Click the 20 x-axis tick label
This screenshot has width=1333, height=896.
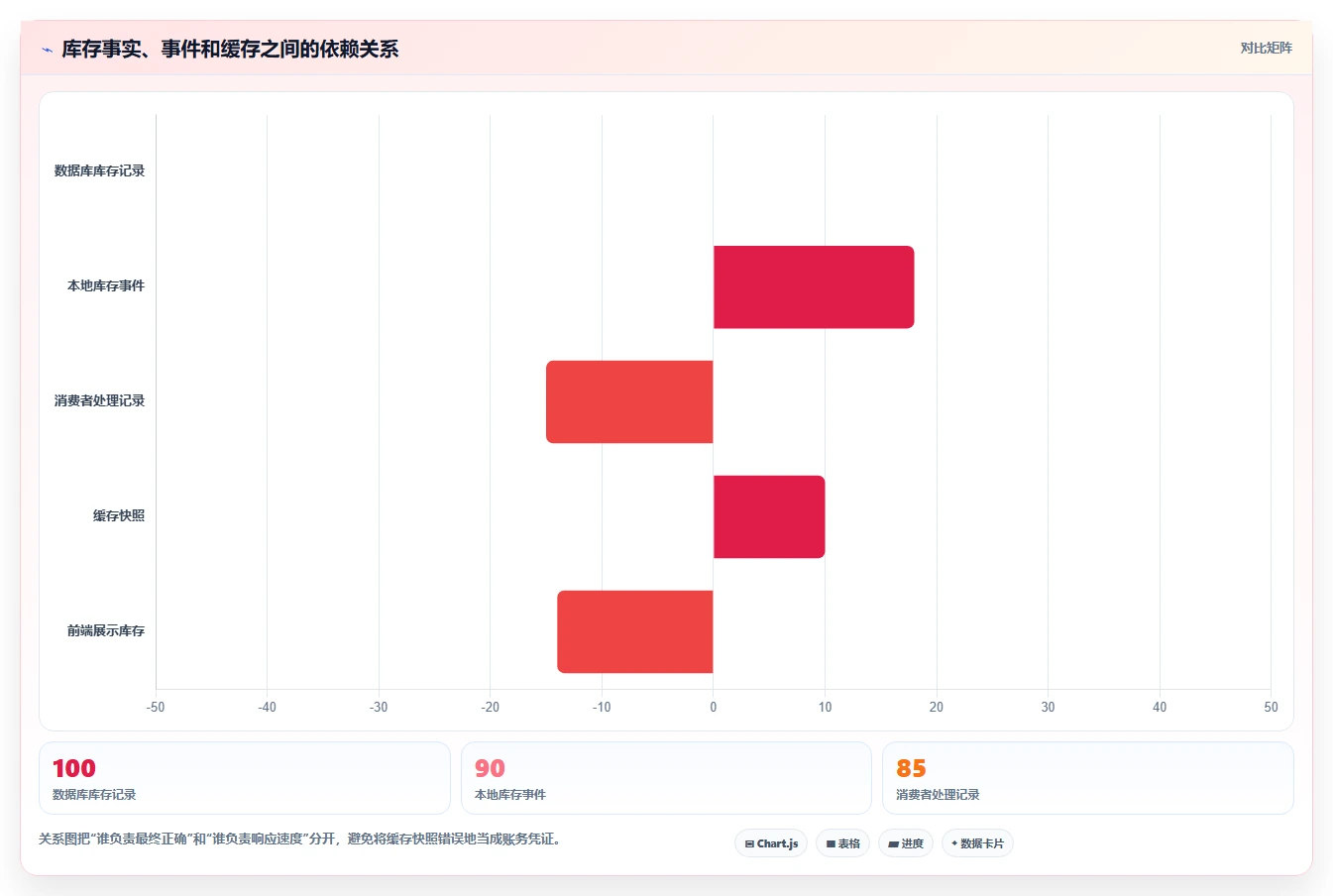point(937,707)
